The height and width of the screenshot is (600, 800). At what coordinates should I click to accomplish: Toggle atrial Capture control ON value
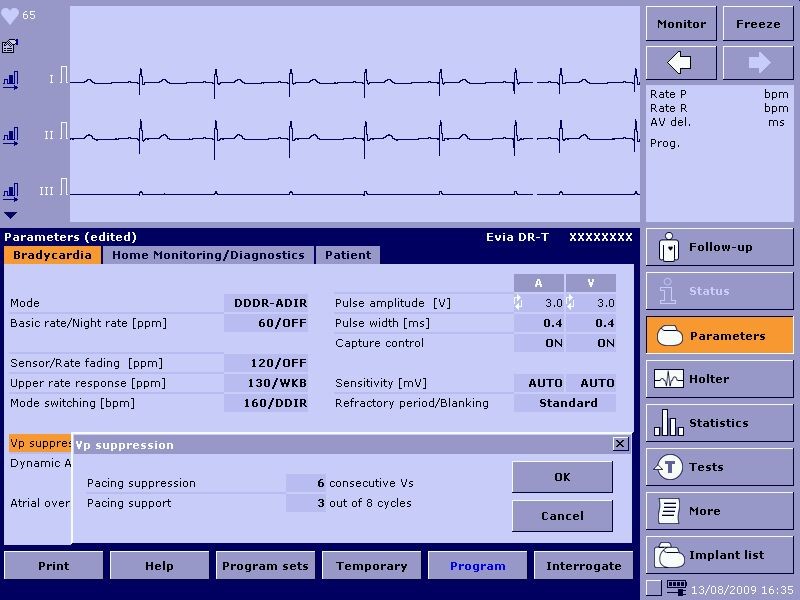click(539, 343)
